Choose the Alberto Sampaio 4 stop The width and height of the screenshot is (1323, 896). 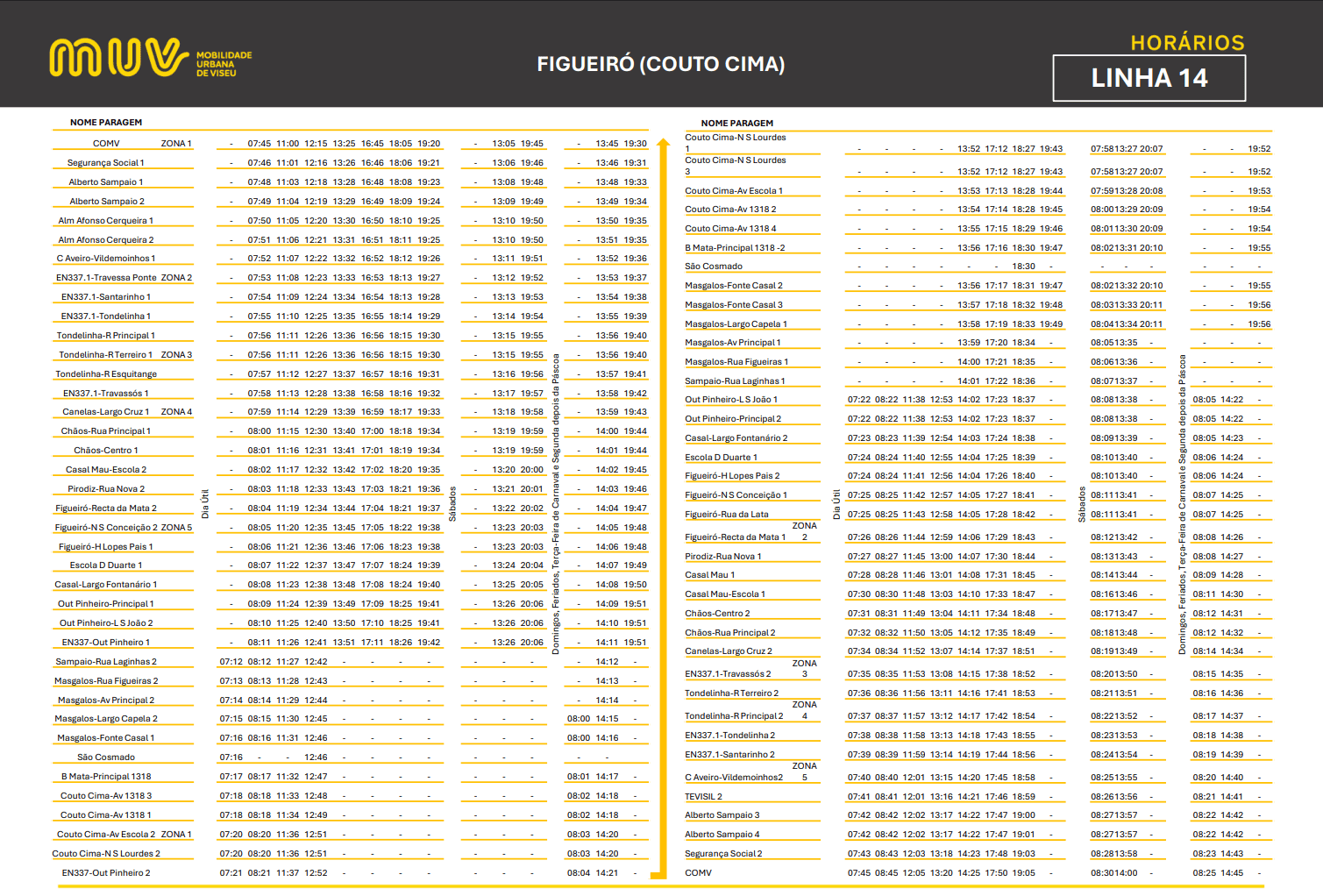coord(722,835)
